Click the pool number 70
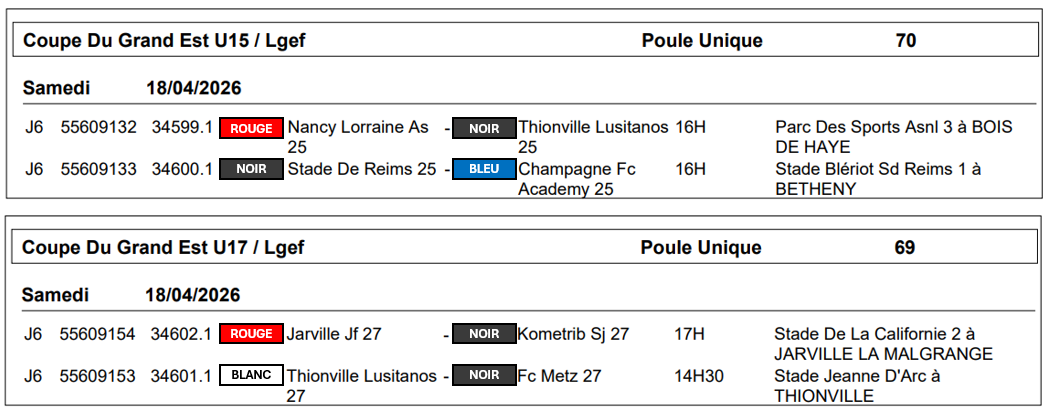 tap(906, 41)
